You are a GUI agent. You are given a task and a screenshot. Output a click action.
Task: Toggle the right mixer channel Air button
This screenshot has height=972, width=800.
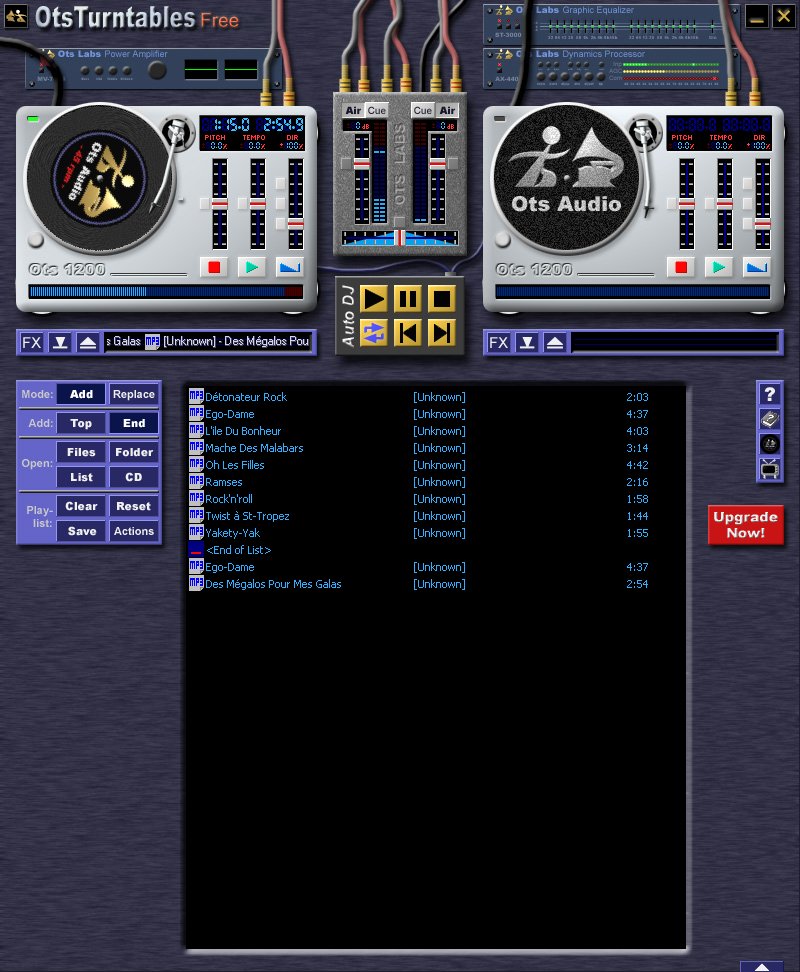tap(447, 110)
